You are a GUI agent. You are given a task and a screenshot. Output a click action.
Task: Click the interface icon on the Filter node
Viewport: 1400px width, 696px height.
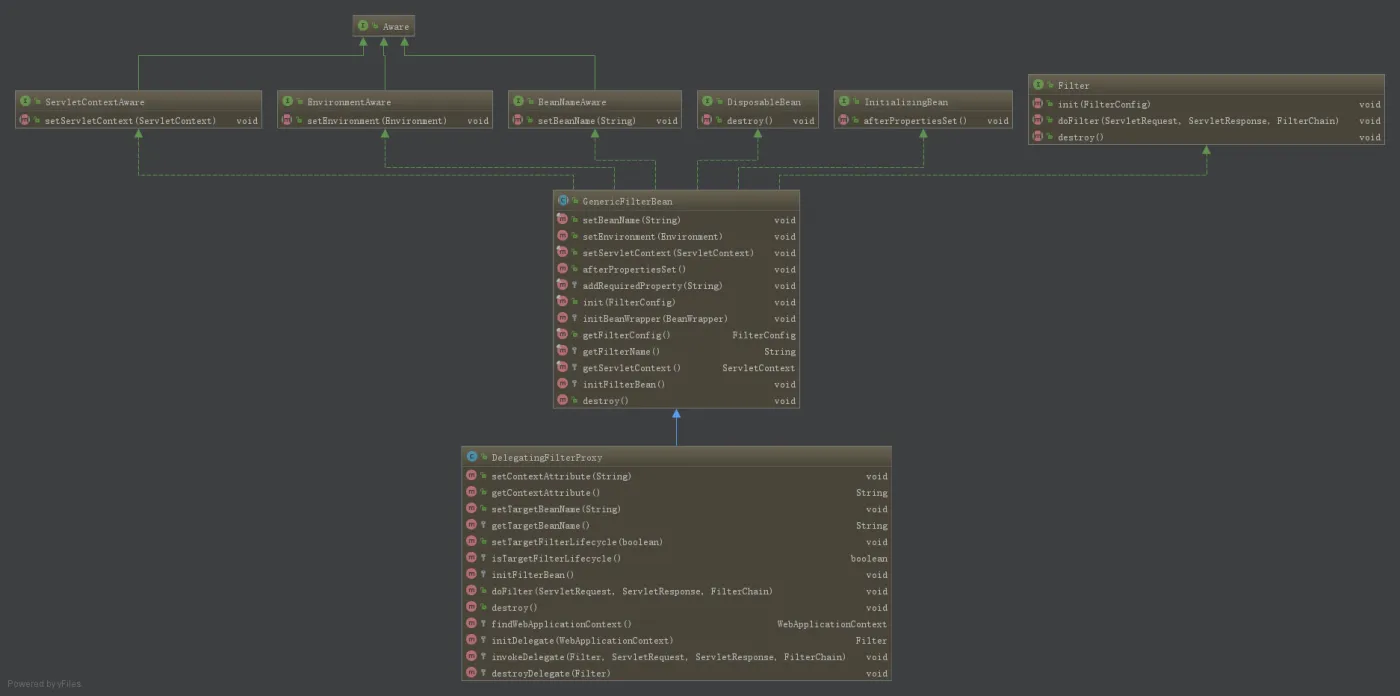[1038, 85]
